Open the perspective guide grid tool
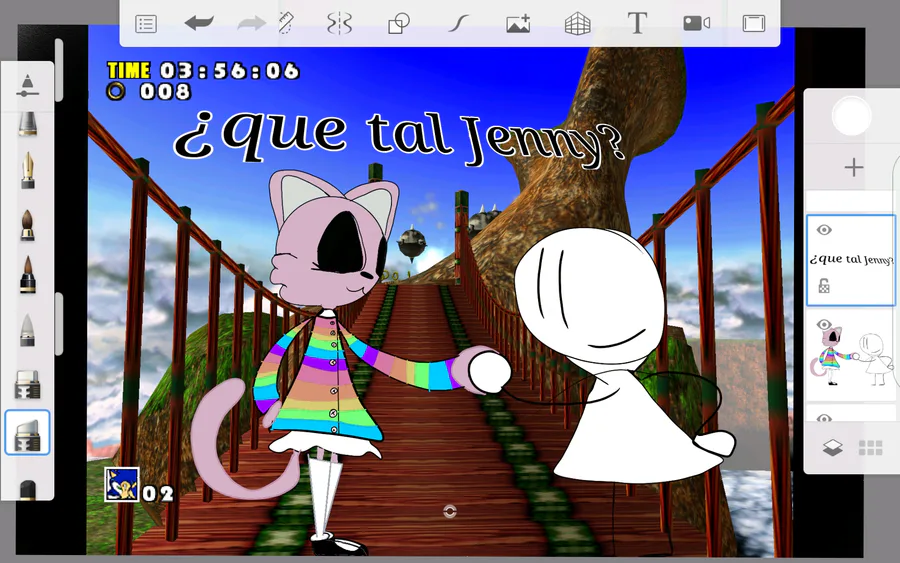The width and height of the screenshot is (900, 563). (577, 24)
